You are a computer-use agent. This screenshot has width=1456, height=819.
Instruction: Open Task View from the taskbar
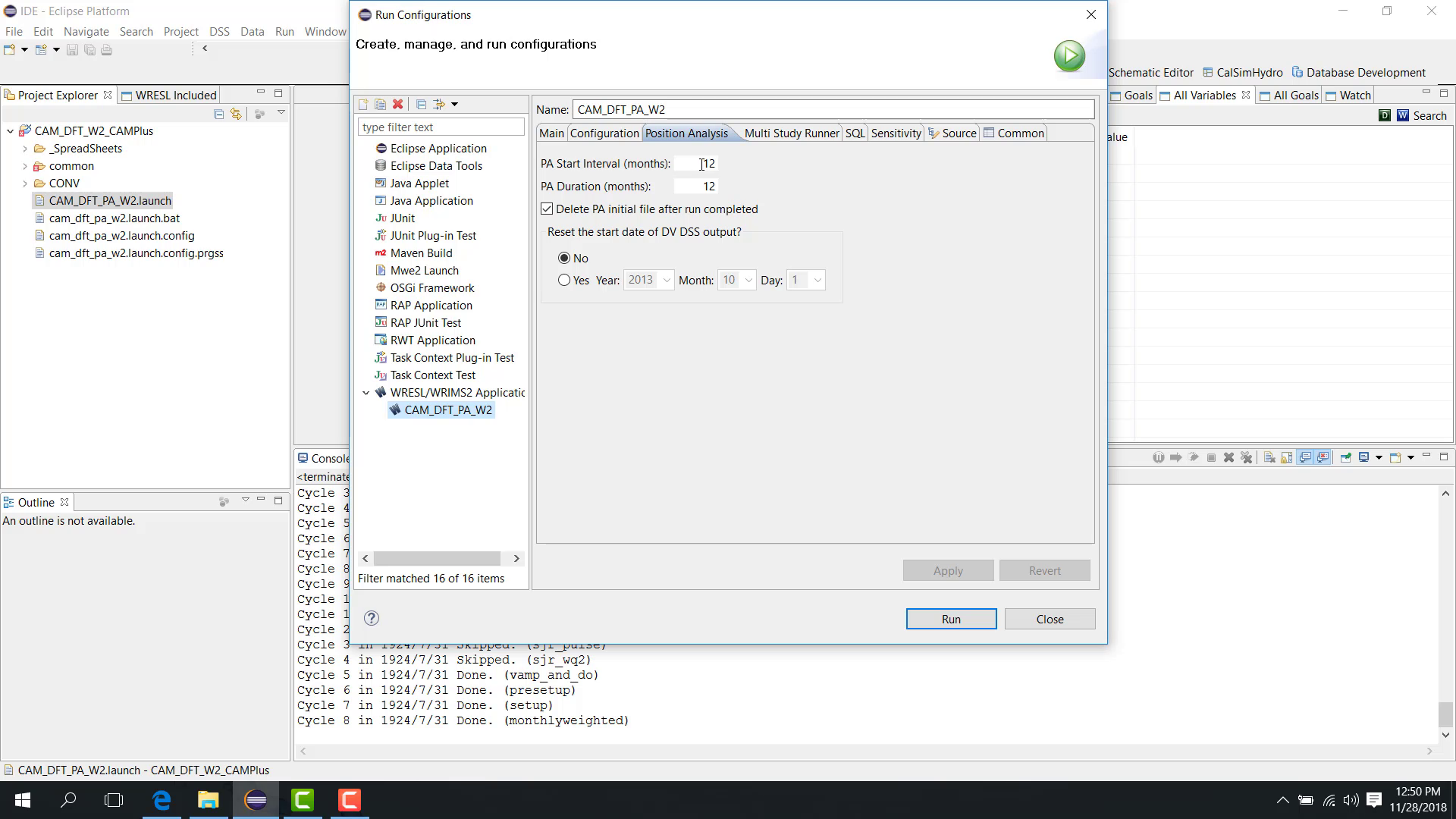pos(114,800)
